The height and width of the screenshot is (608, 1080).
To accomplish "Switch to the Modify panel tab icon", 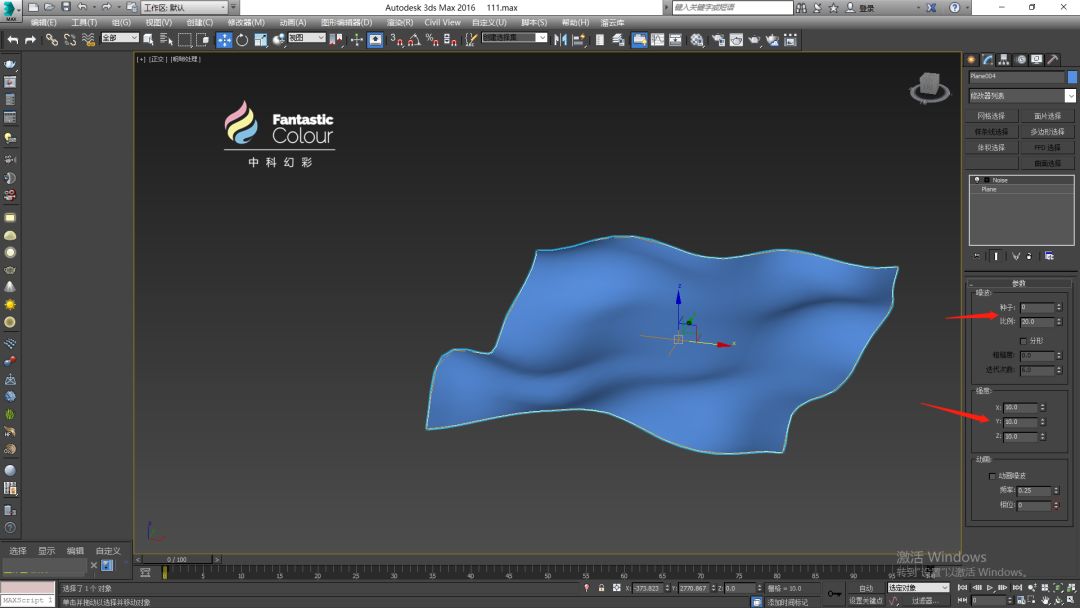I will [x=988, y=60].
